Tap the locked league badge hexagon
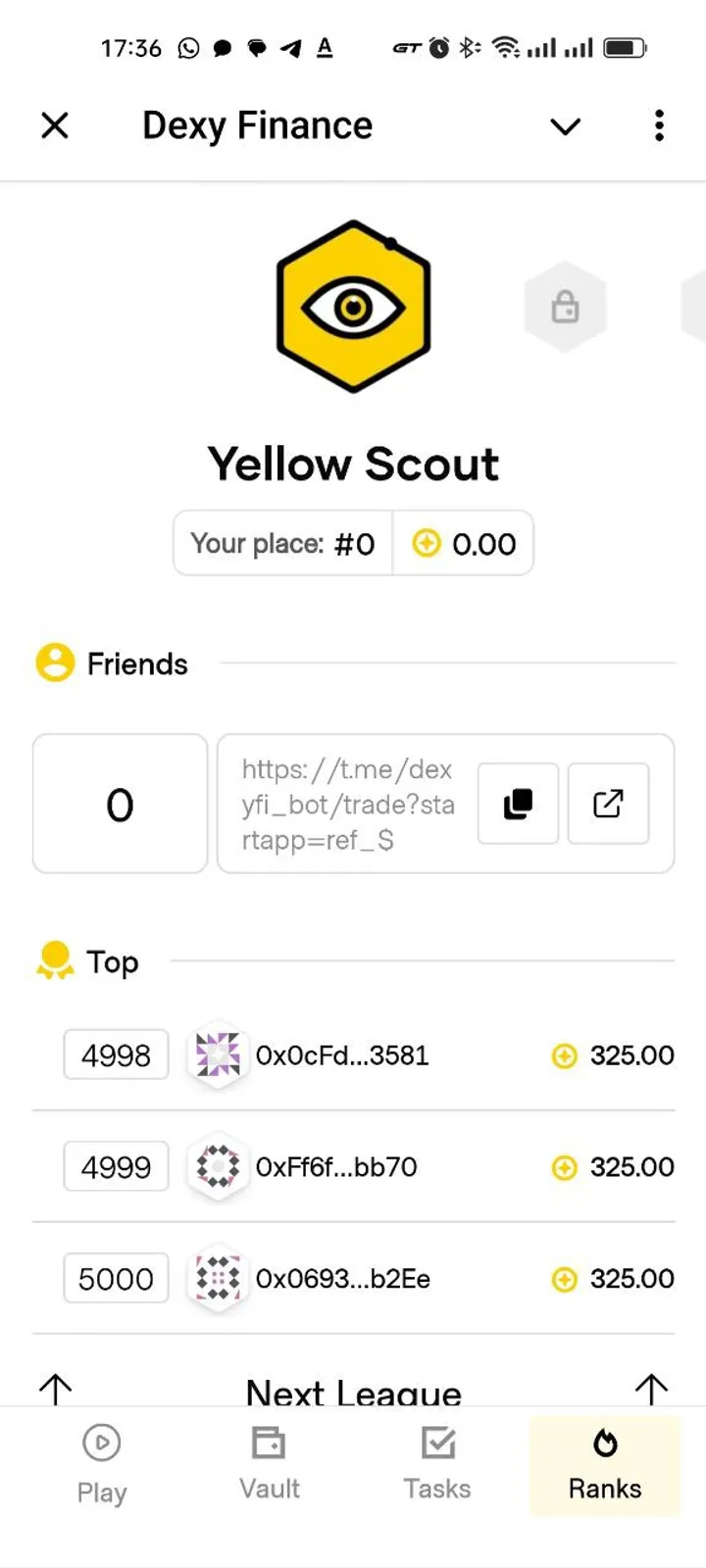 click(565, 305)
